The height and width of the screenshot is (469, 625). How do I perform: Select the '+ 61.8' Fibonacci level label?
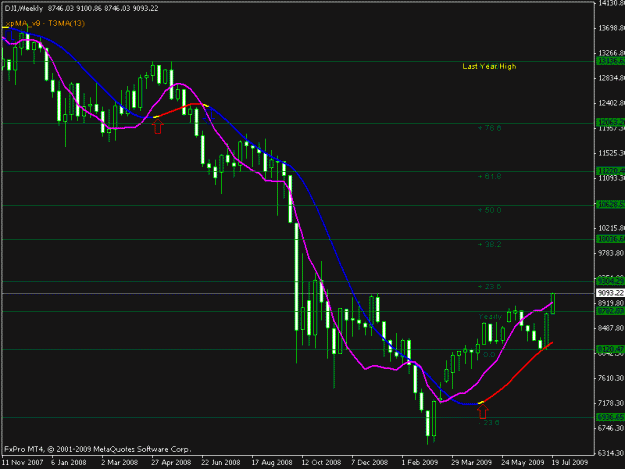pos(489,176)
